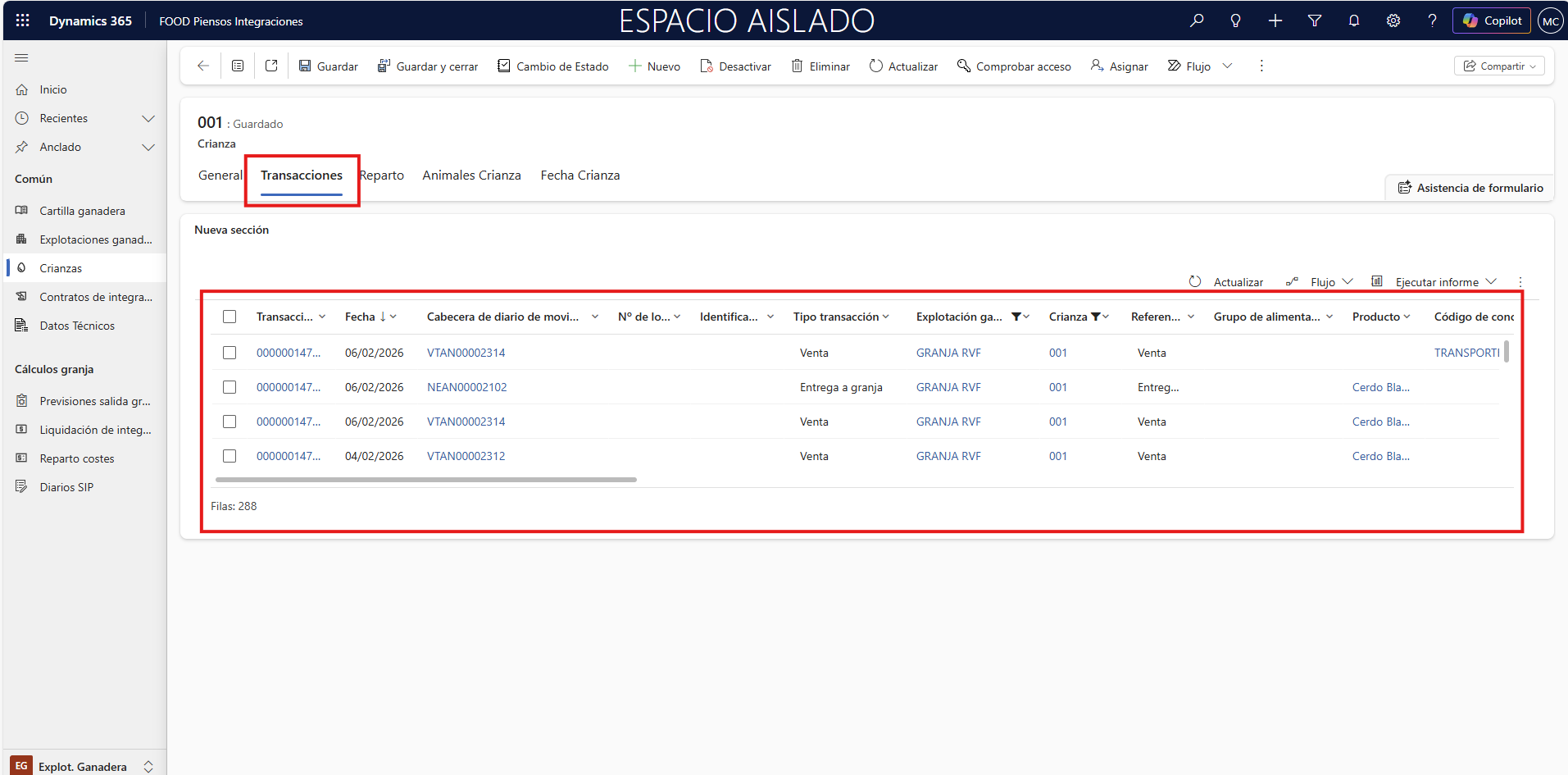Click the search magnifier icon in header
This screenshot has width=1568, height=775.
pyautogui.click(x=1197, y=21)
